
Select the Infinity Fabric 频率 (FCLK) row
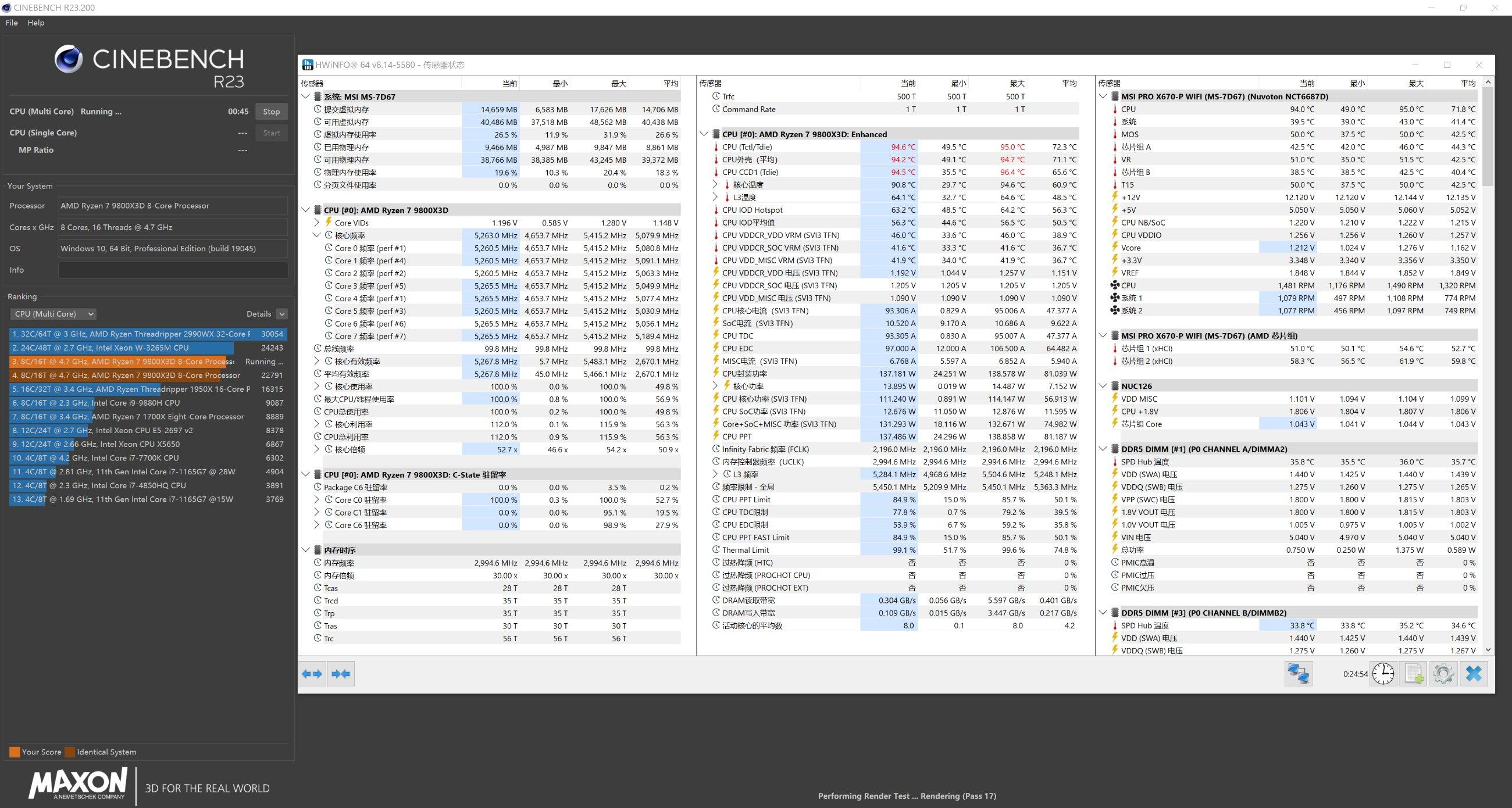[x=895, y=449]
